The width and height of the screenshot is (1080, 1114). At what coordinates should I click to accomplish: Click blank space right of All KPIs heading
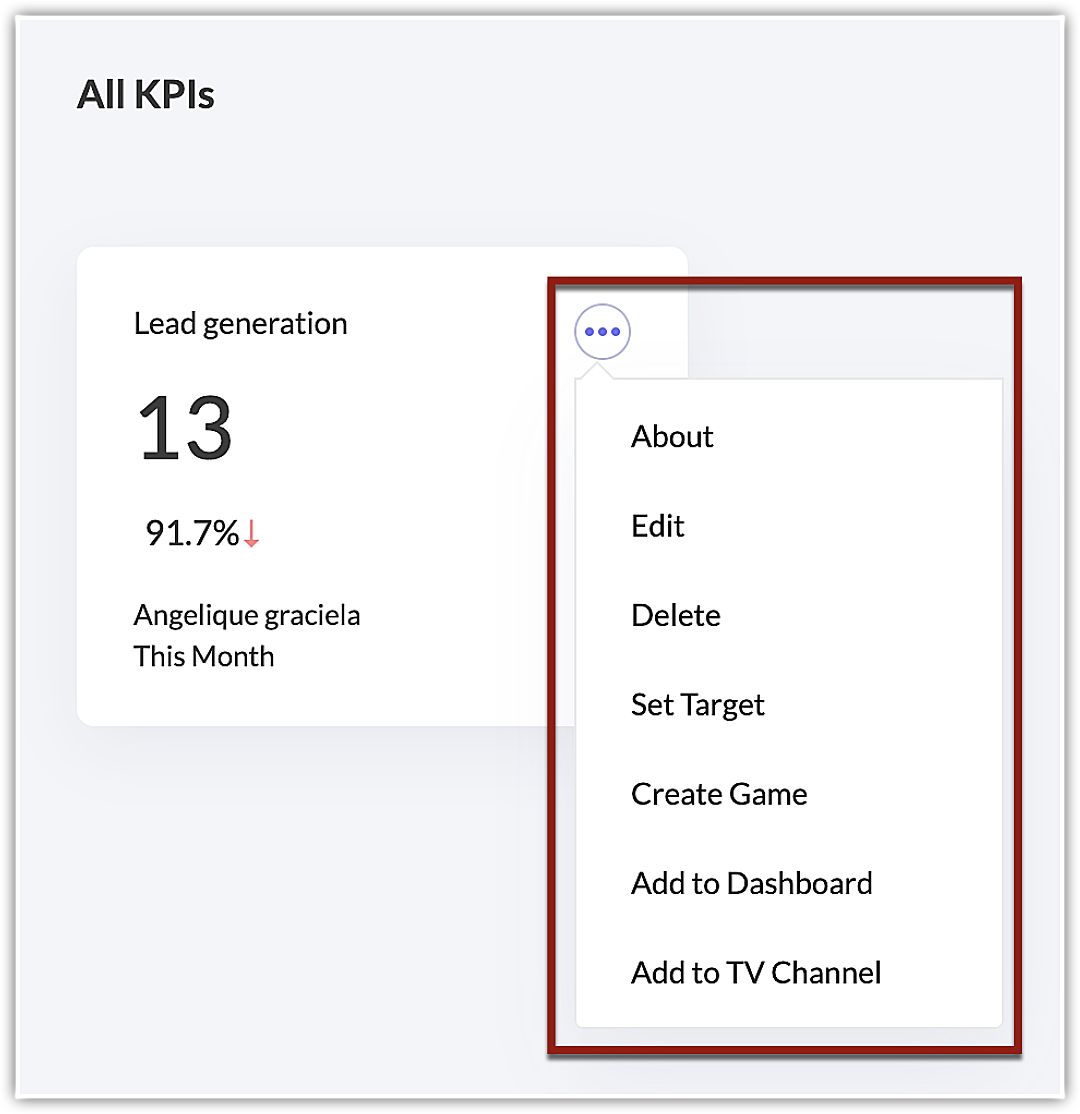coord(600,95)
